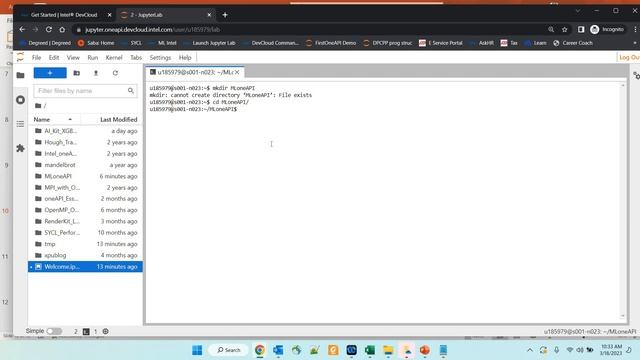640x360 pixels.
Task: Open Running Terminals and Kernels sidebar icon
Action: tap(20, 100)
